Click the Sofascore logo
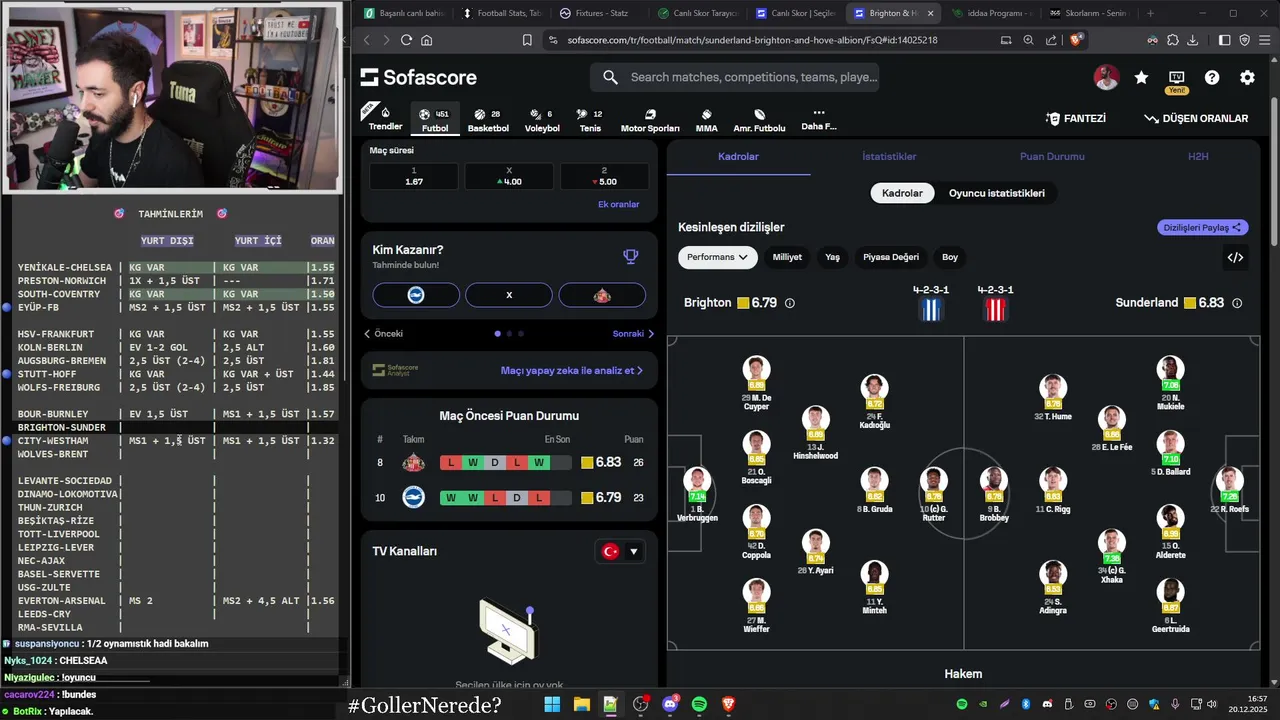 coord(418,78)
